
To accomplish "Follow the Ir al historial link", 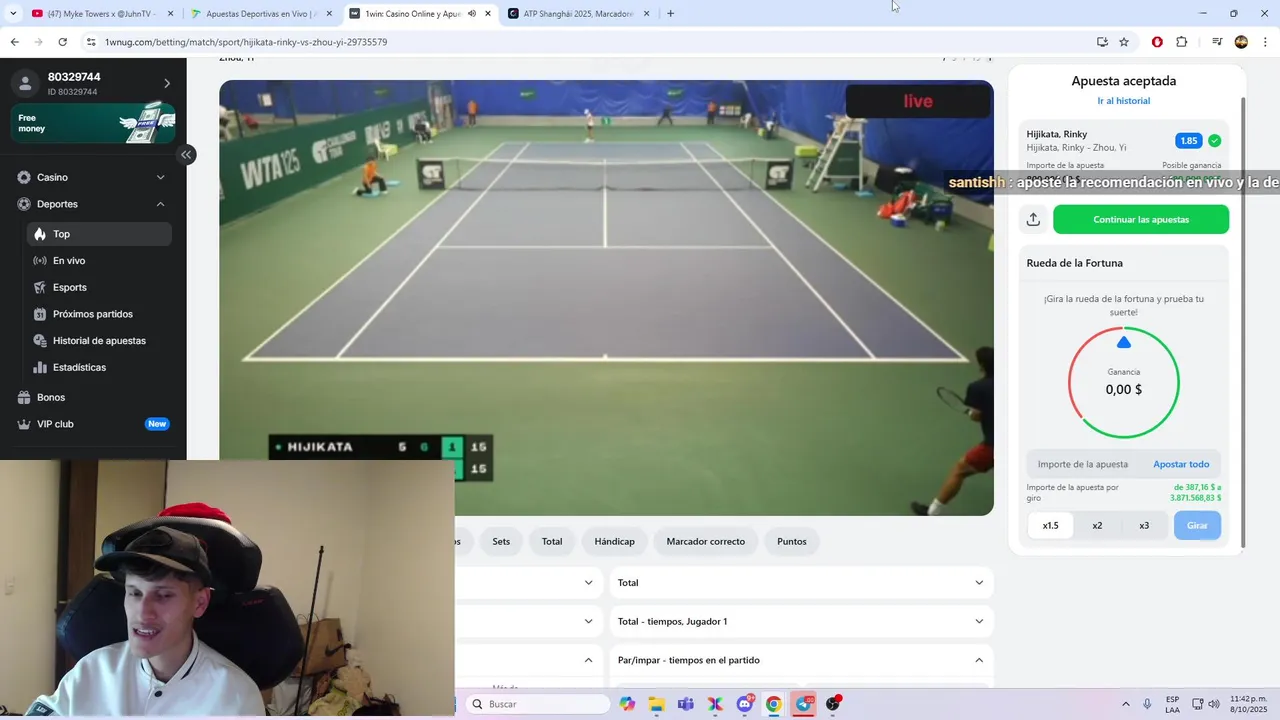I will pyautogui.click(x=1124, y=101).
